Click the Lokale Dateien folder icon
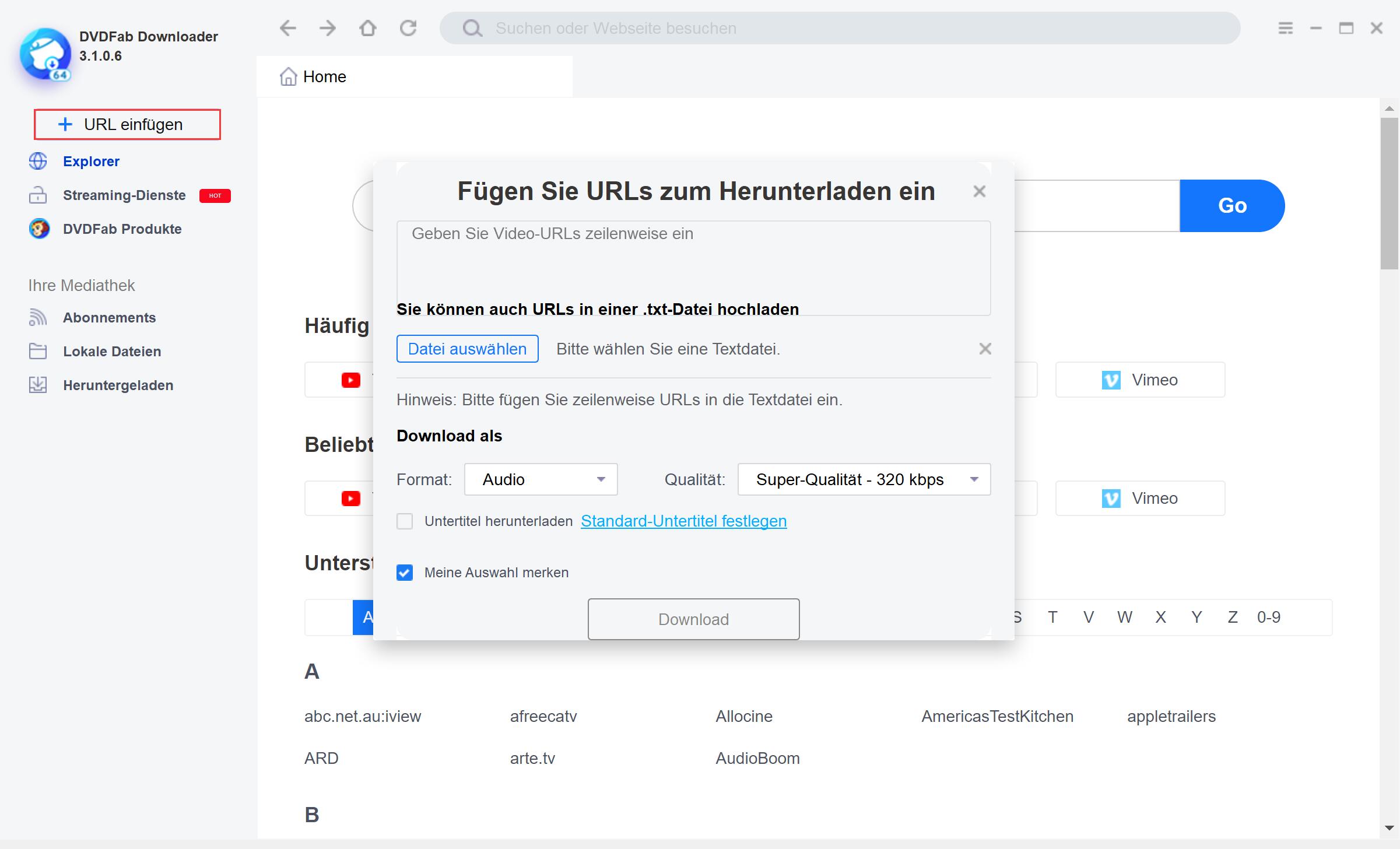1400x849 pixels. tap(38, 351)
